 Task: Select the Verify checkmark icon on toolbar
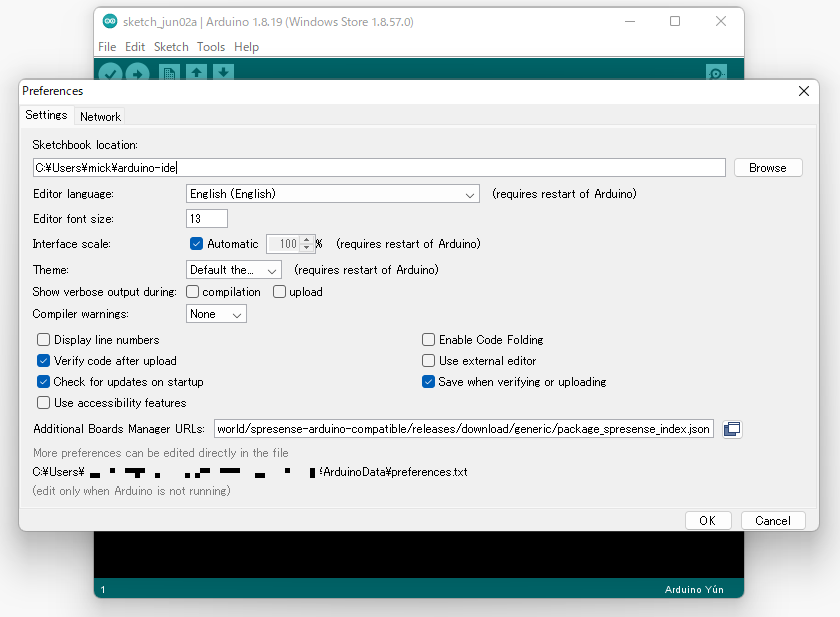(110, 73)
